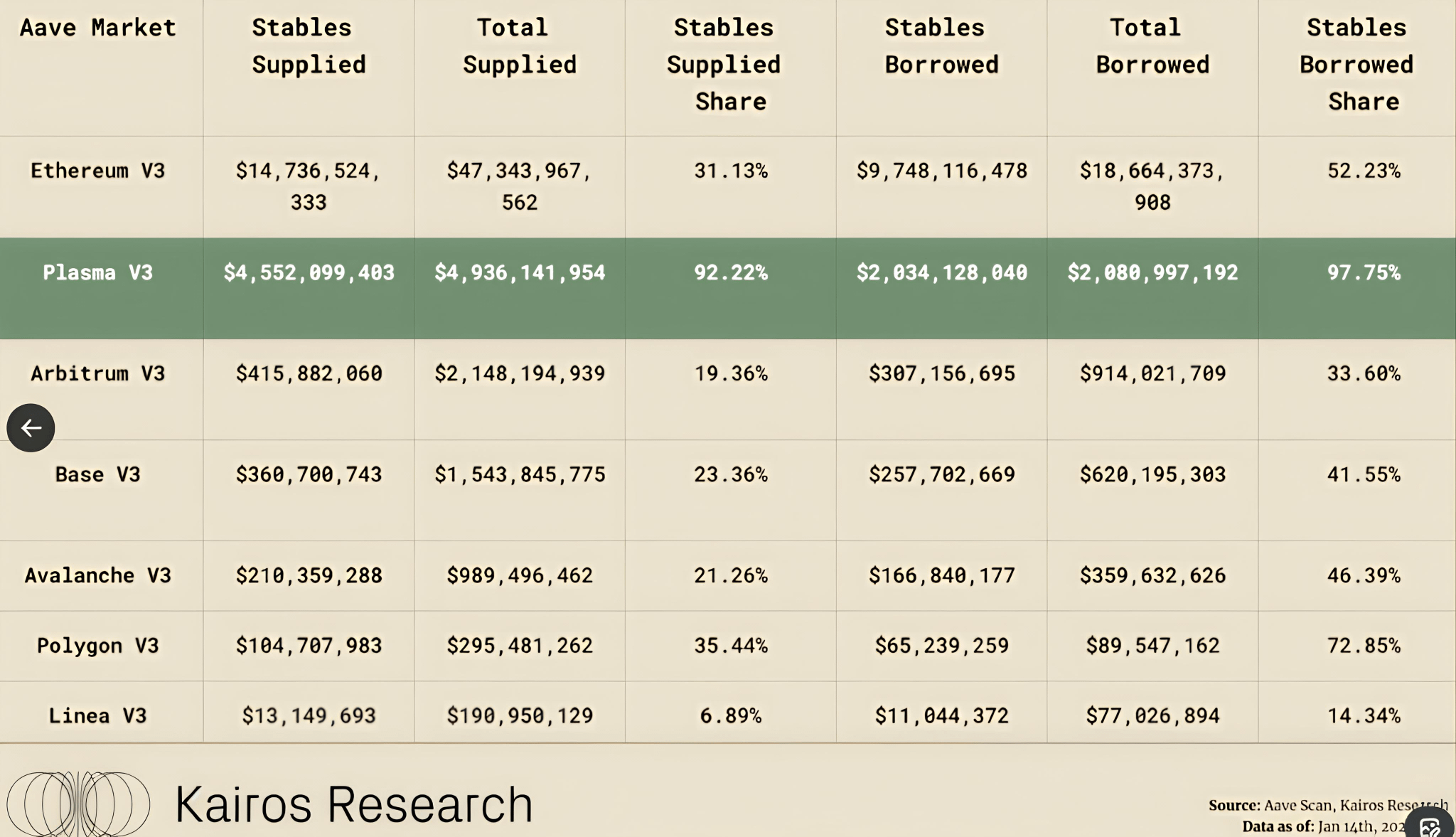Click Plasma's 97.75% borrowed share cell

tap(1364, 272)
